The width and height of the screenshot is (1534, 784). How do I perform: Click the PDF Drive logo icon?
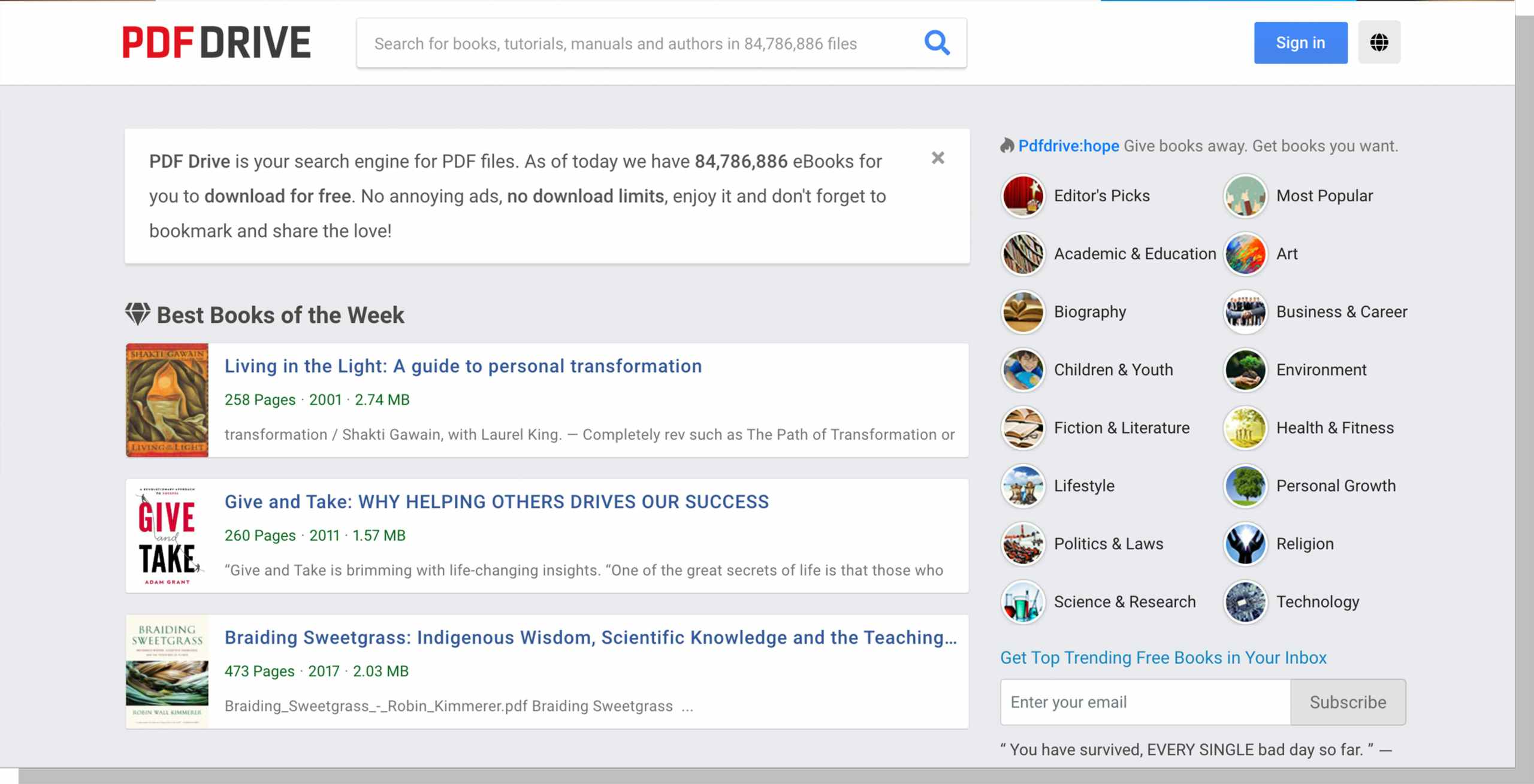[x=216, y=42]
